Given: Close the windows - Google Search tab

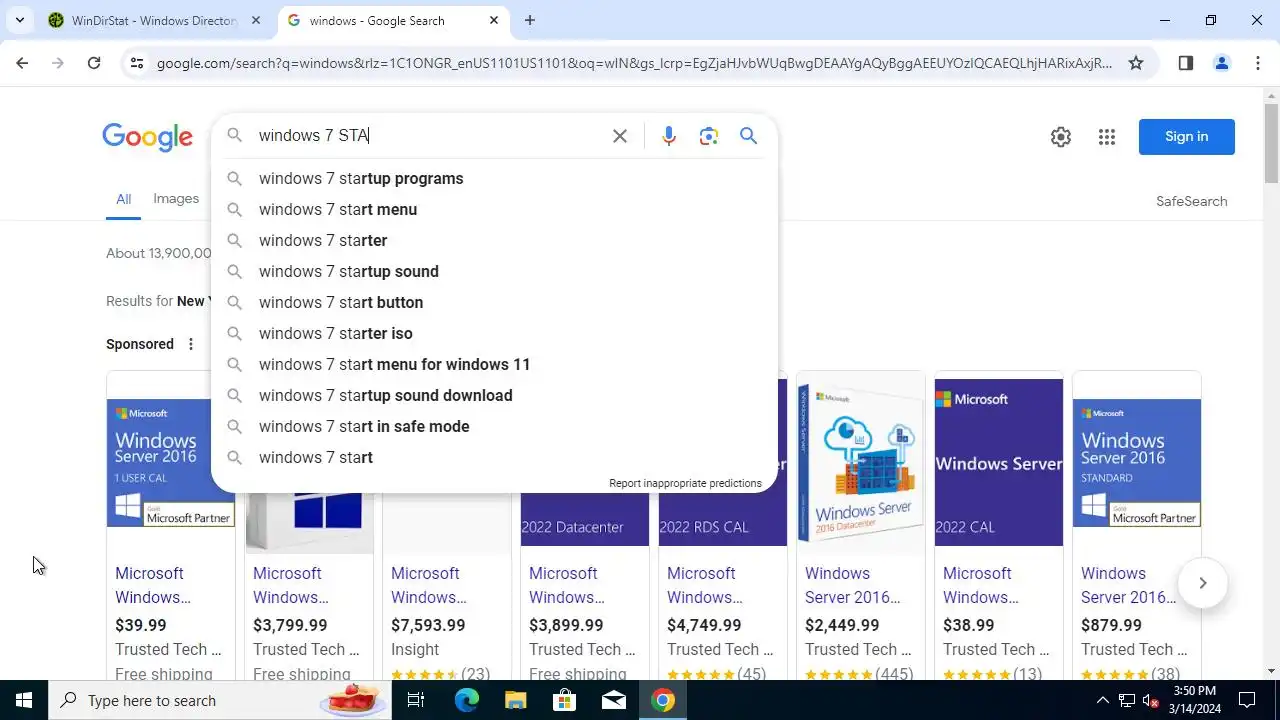Looking at the screenshot, I should (494, 20).
